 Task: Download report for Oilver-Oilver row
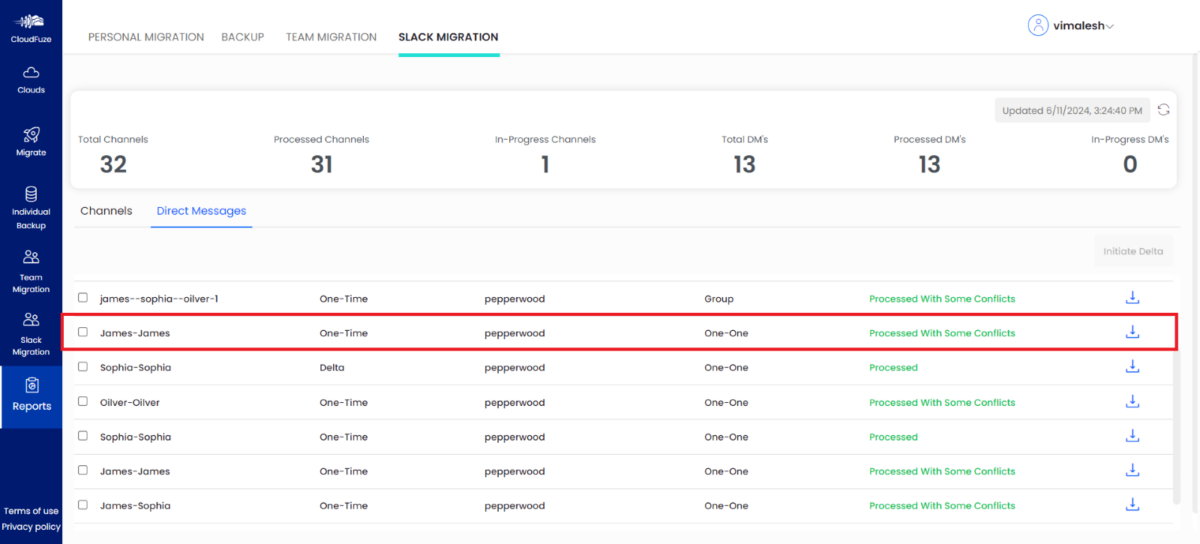coord(1132,402)
